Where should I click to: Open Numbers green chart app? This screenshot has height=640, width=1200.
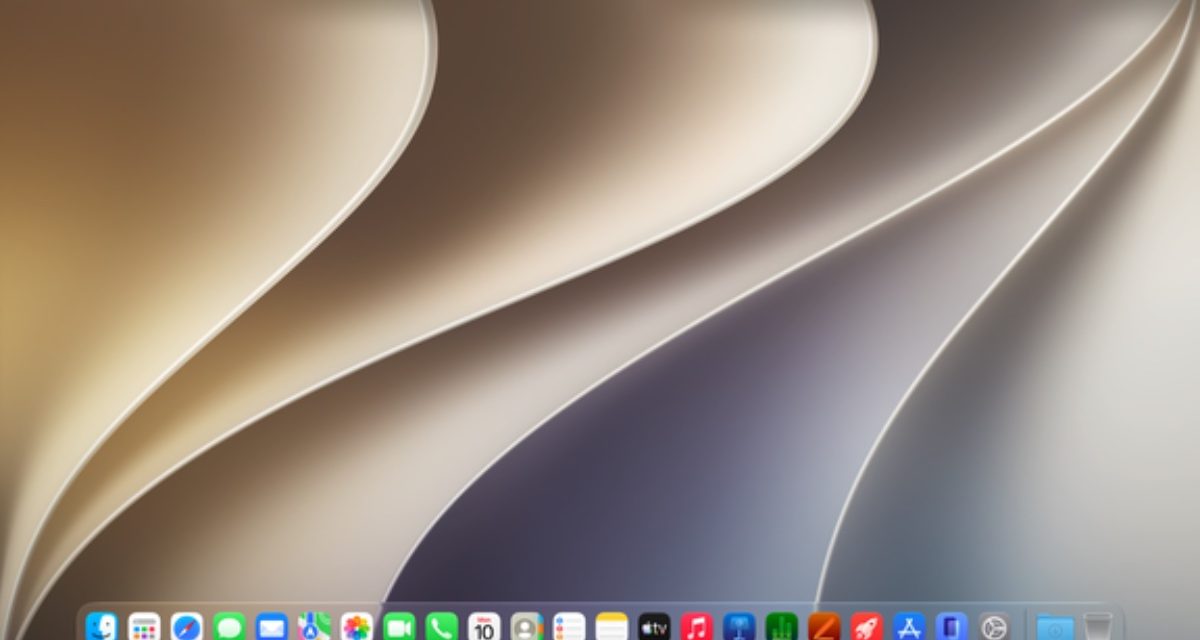(781, 627)
